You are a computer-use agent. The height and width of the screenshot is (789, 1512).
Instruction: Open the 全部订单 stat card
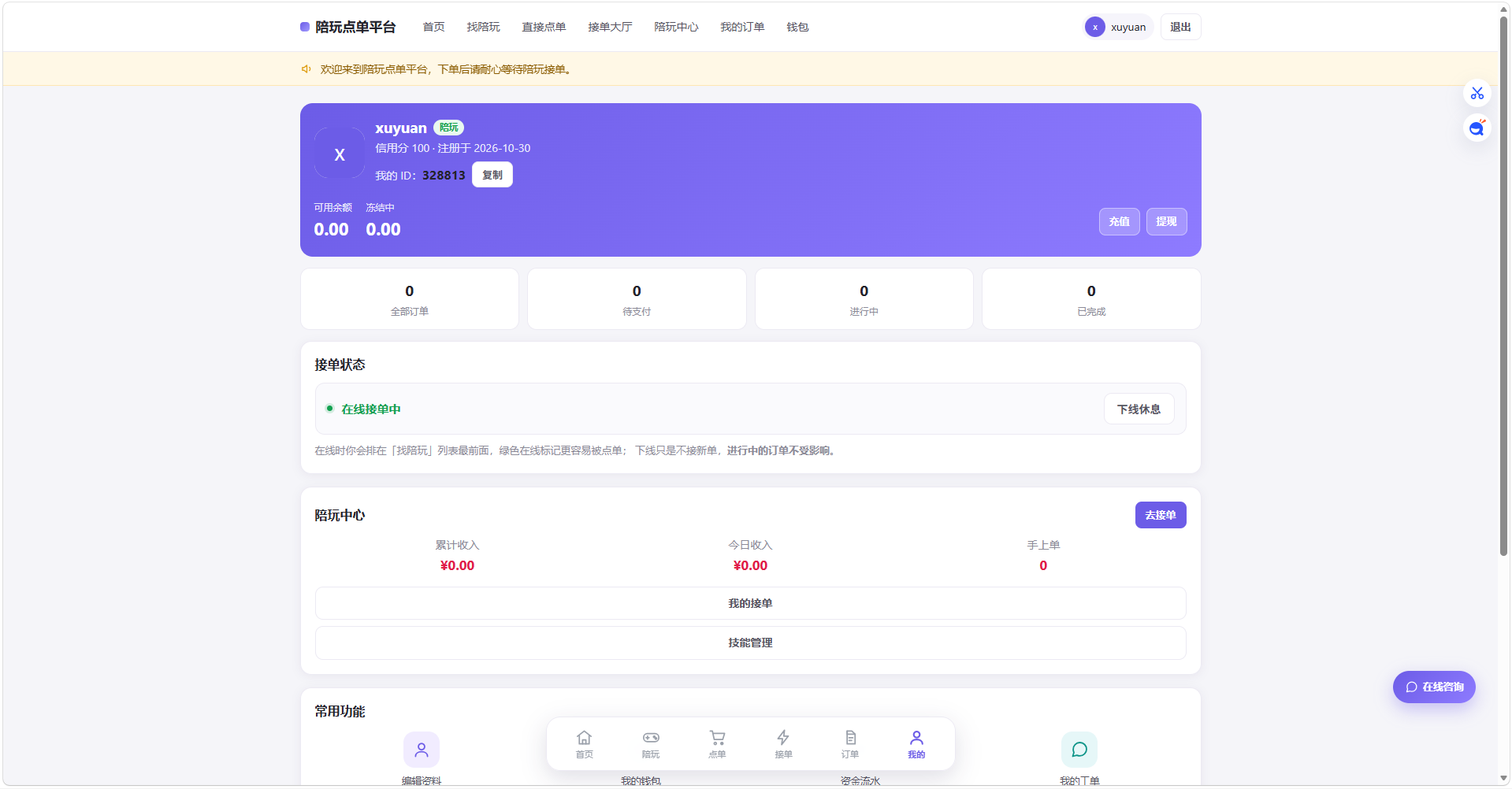tap(410, 299)
